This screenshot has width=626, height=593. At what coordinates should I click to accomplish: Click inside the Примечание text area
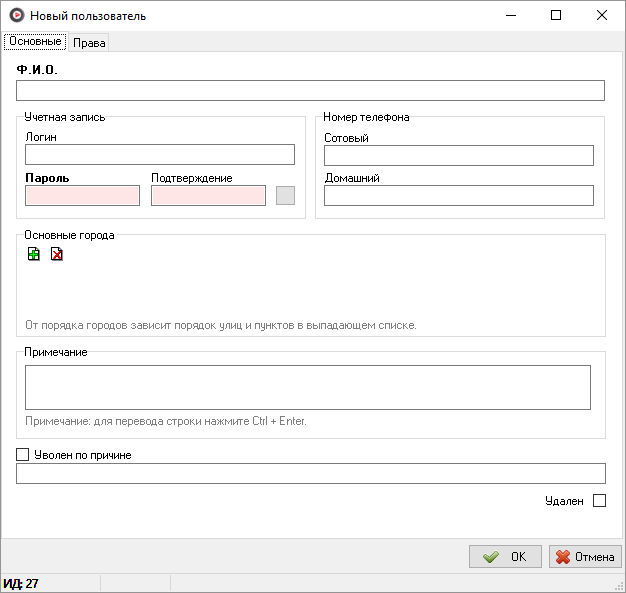[x=307, y=387]
